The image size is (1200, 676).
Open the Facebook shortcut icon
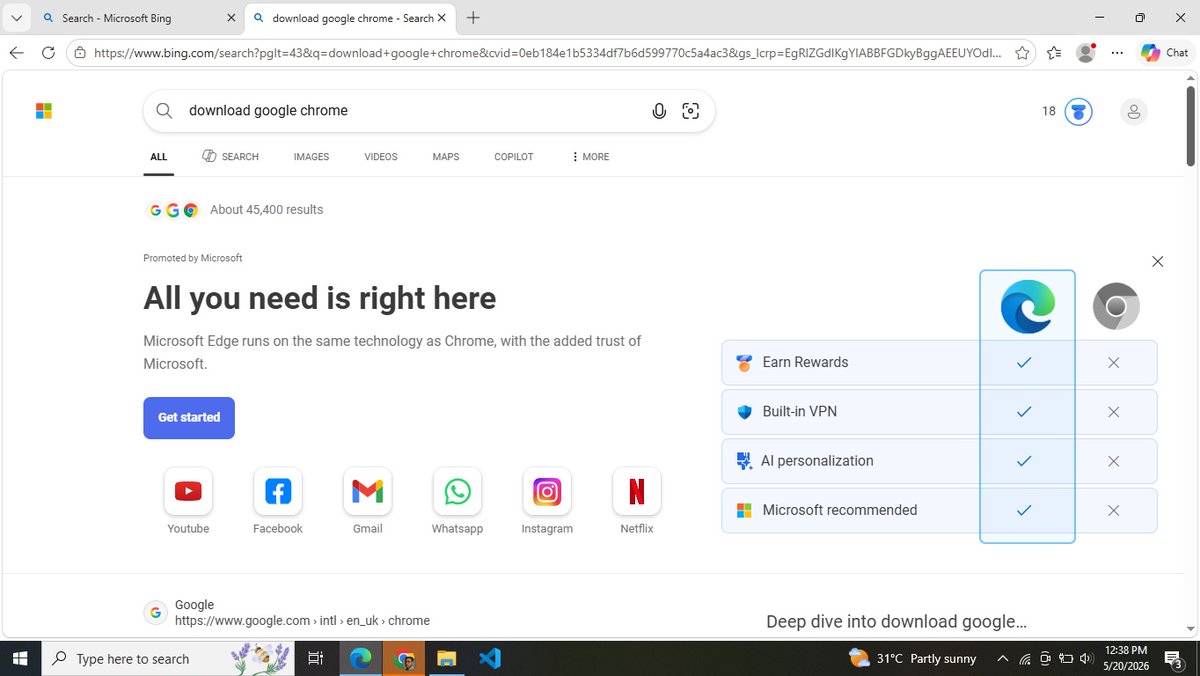click(278, 491)
